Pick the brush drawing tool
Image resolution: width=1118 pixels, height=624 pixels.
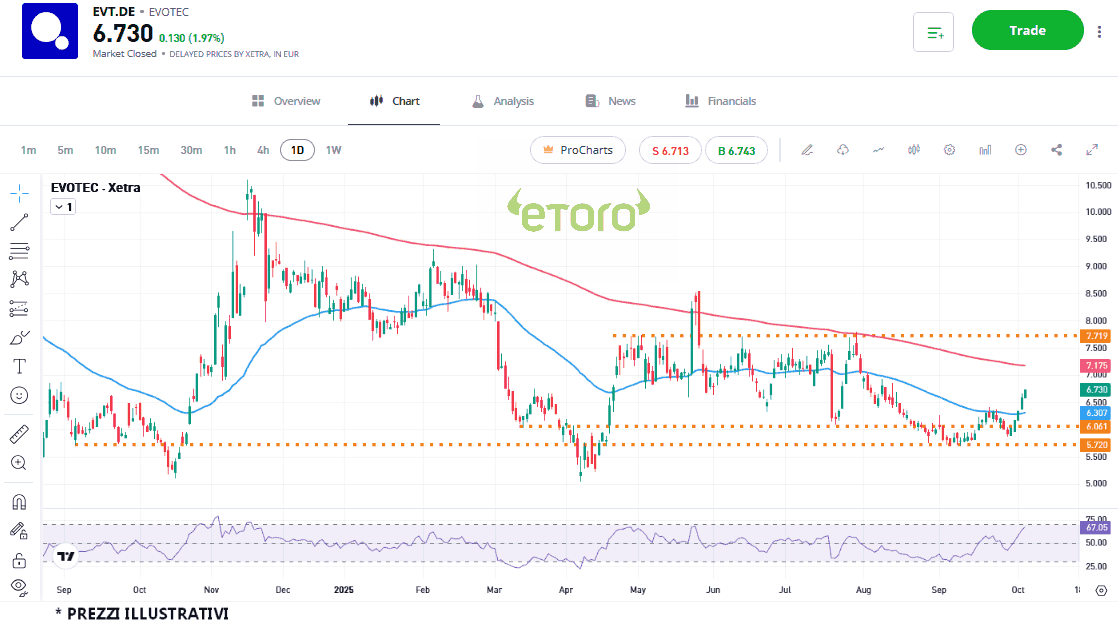[19, 337]
